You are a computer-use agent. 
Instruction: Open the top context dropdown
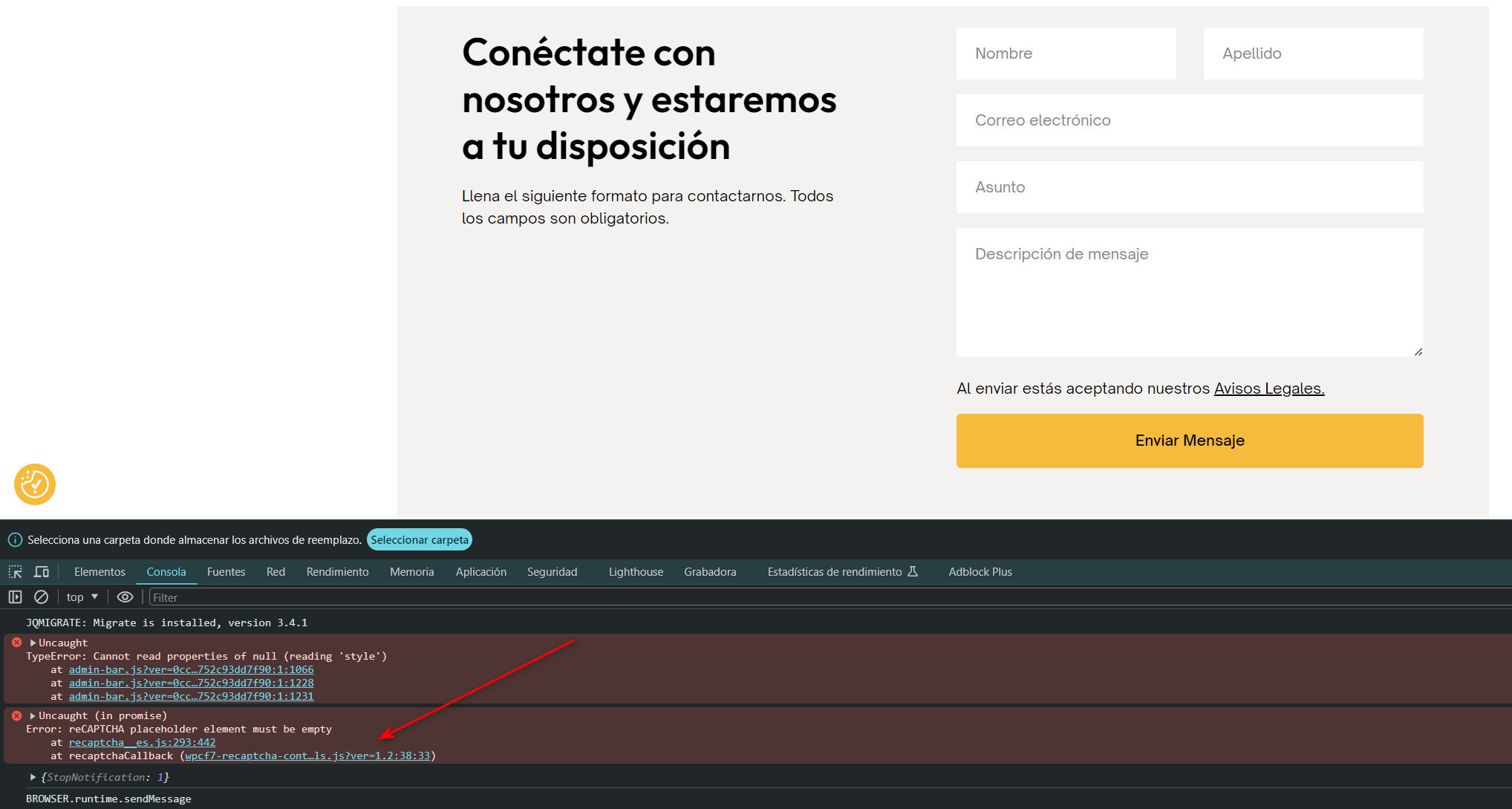click(x=82, y=597)
